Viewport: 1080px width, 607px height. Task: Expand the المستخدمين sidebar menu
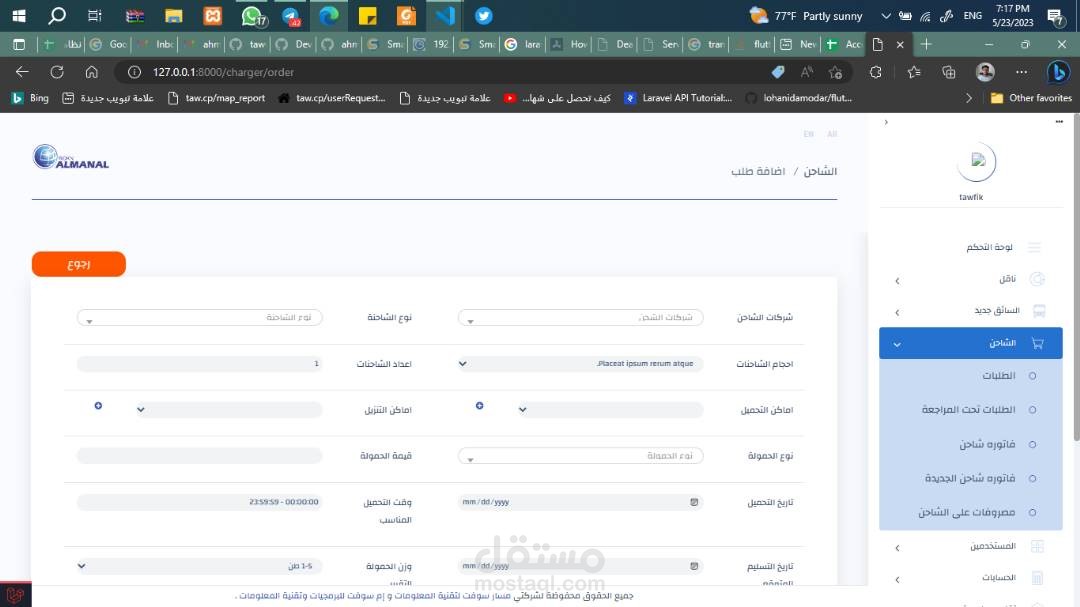[970, 546]
